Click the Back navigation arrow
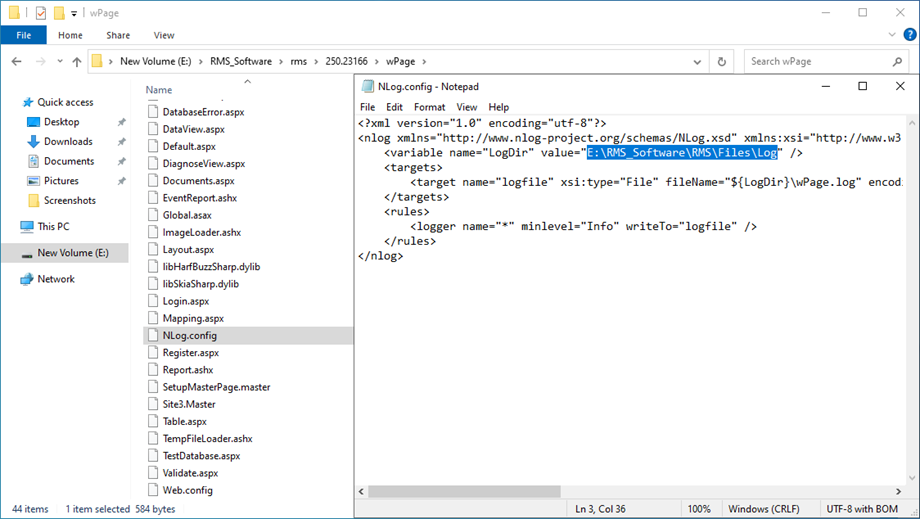Viewport: 920px width, 519px height. pos(16,61)
